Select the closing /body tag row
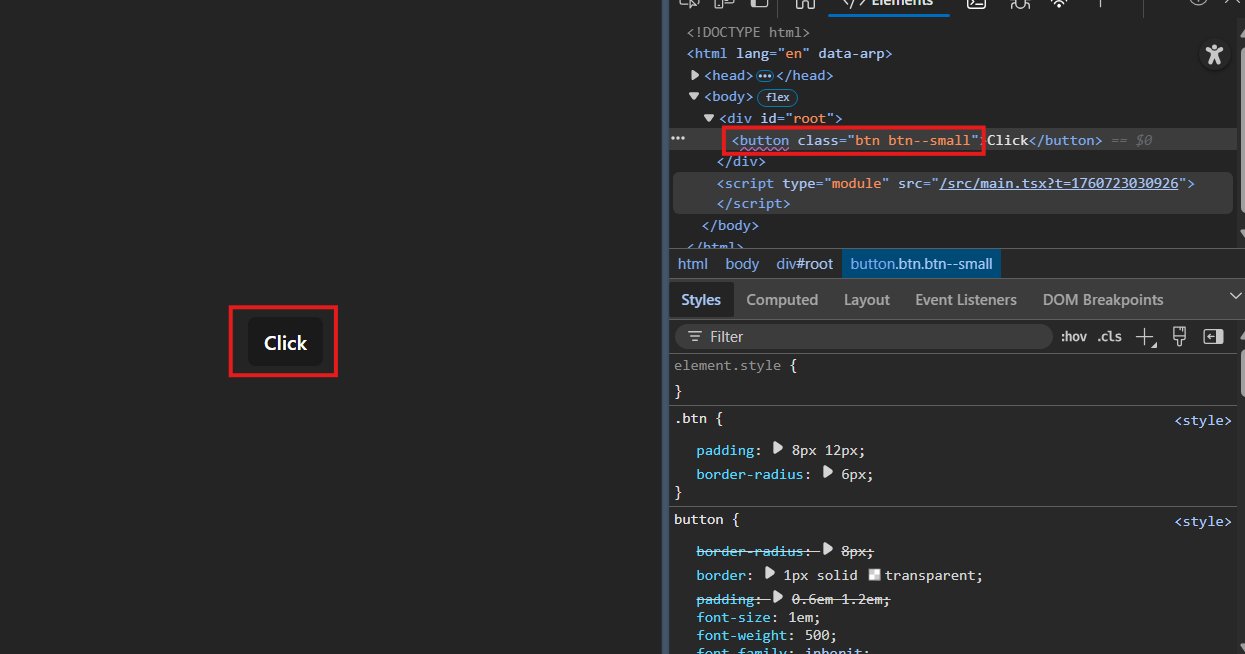Viewport: 1245px width, 654px height. tap(730, 226)
